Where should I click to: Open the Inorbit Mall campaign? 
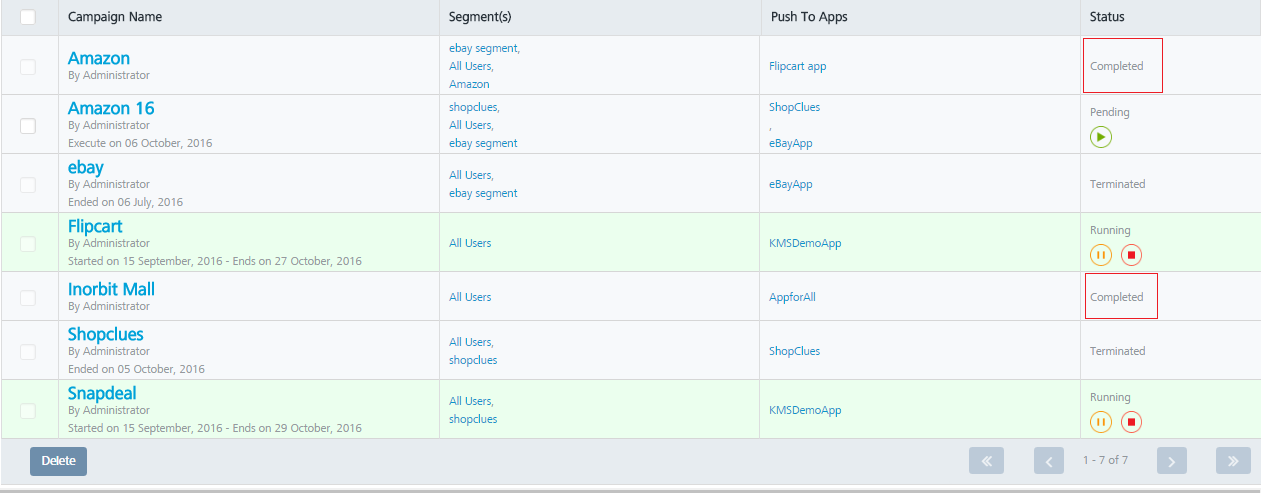point(111,289)
